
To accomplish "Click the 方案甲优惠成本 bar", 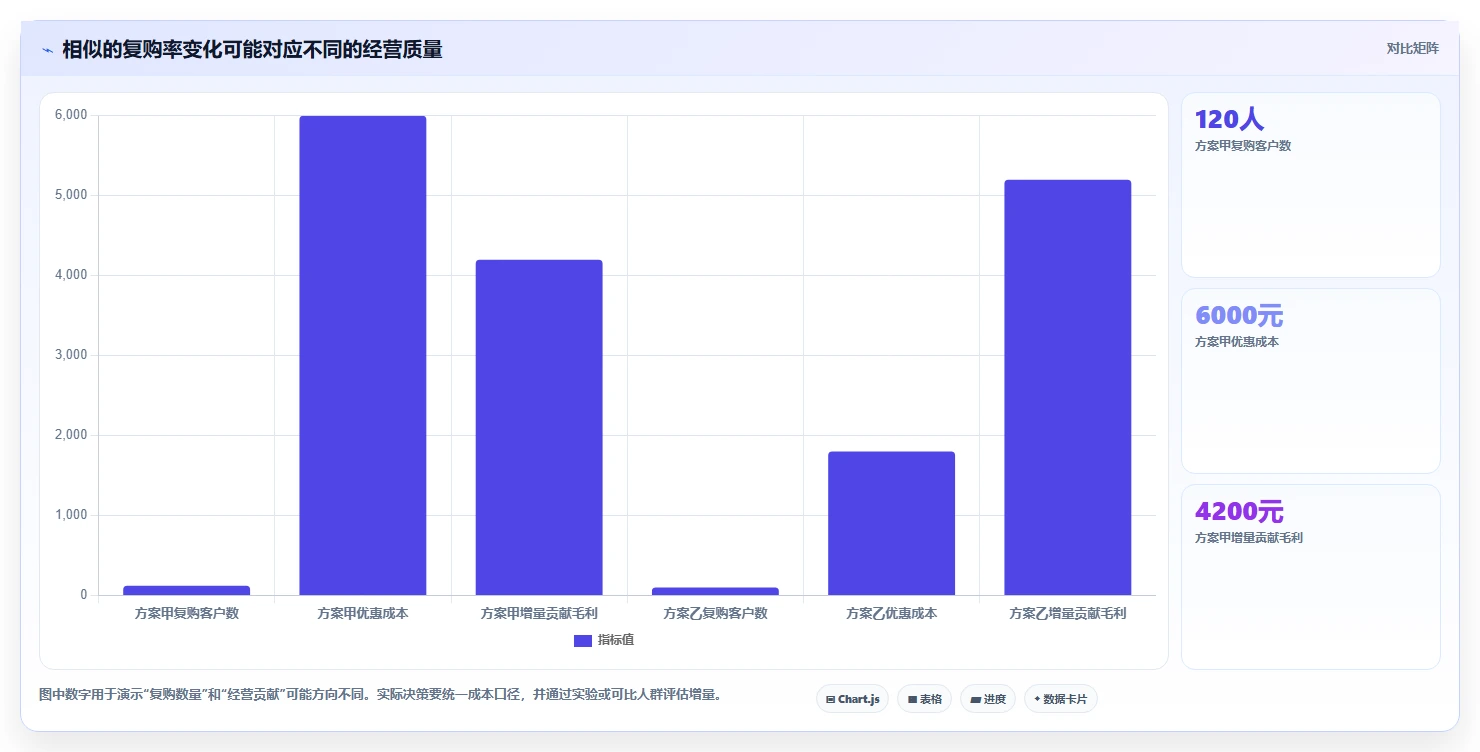I will 363,355.
